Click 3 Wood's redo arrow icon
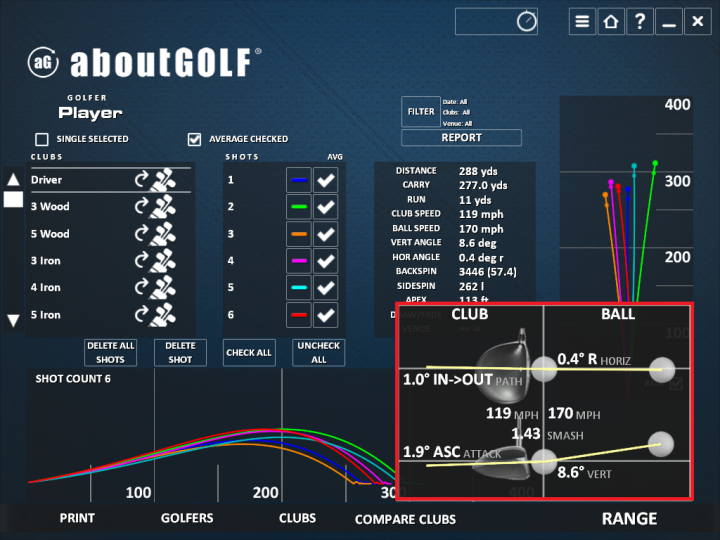Viewport: 720px width, 540px height. [141, 206]
